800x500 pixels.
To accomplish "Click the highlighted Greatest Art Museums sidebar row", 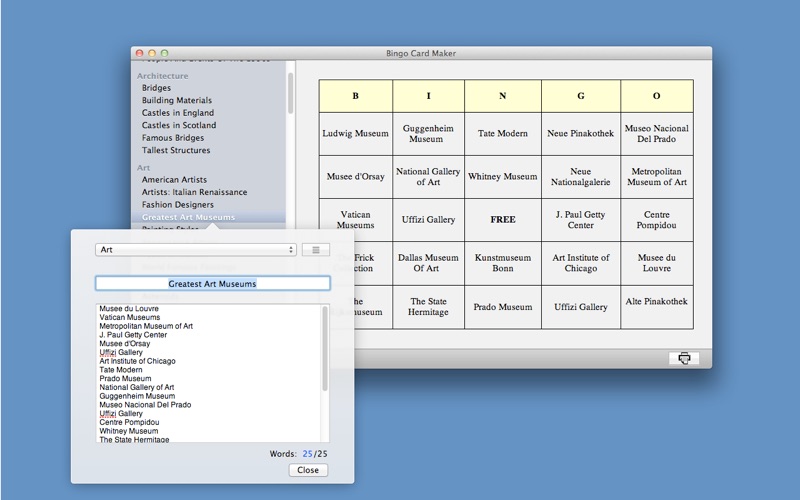I will point(208,217).
